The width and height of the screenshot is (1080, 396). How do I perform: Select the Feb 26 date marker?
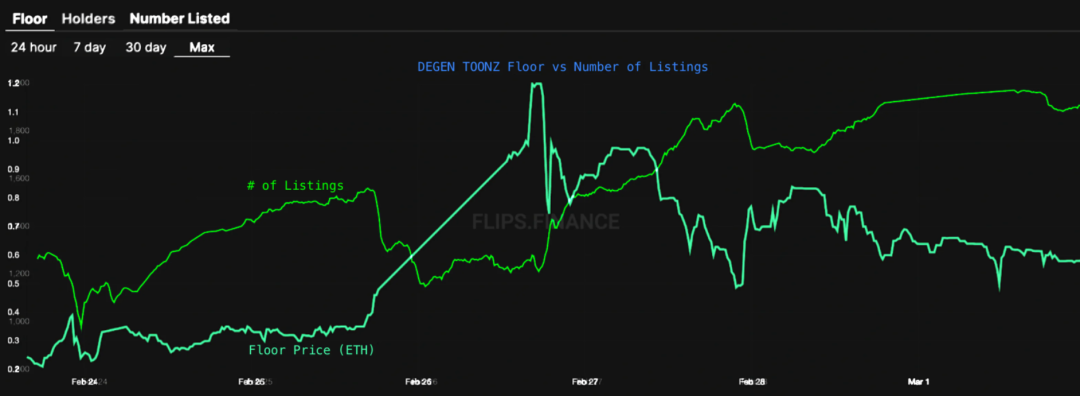point(418,382)
